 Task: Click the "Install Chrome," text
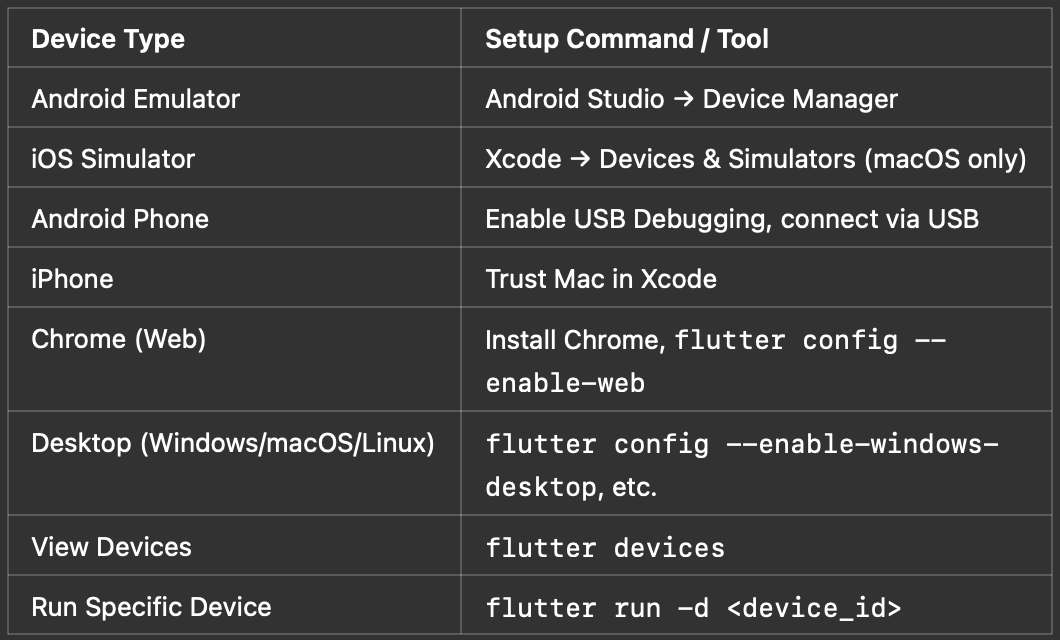click(575, 340)
